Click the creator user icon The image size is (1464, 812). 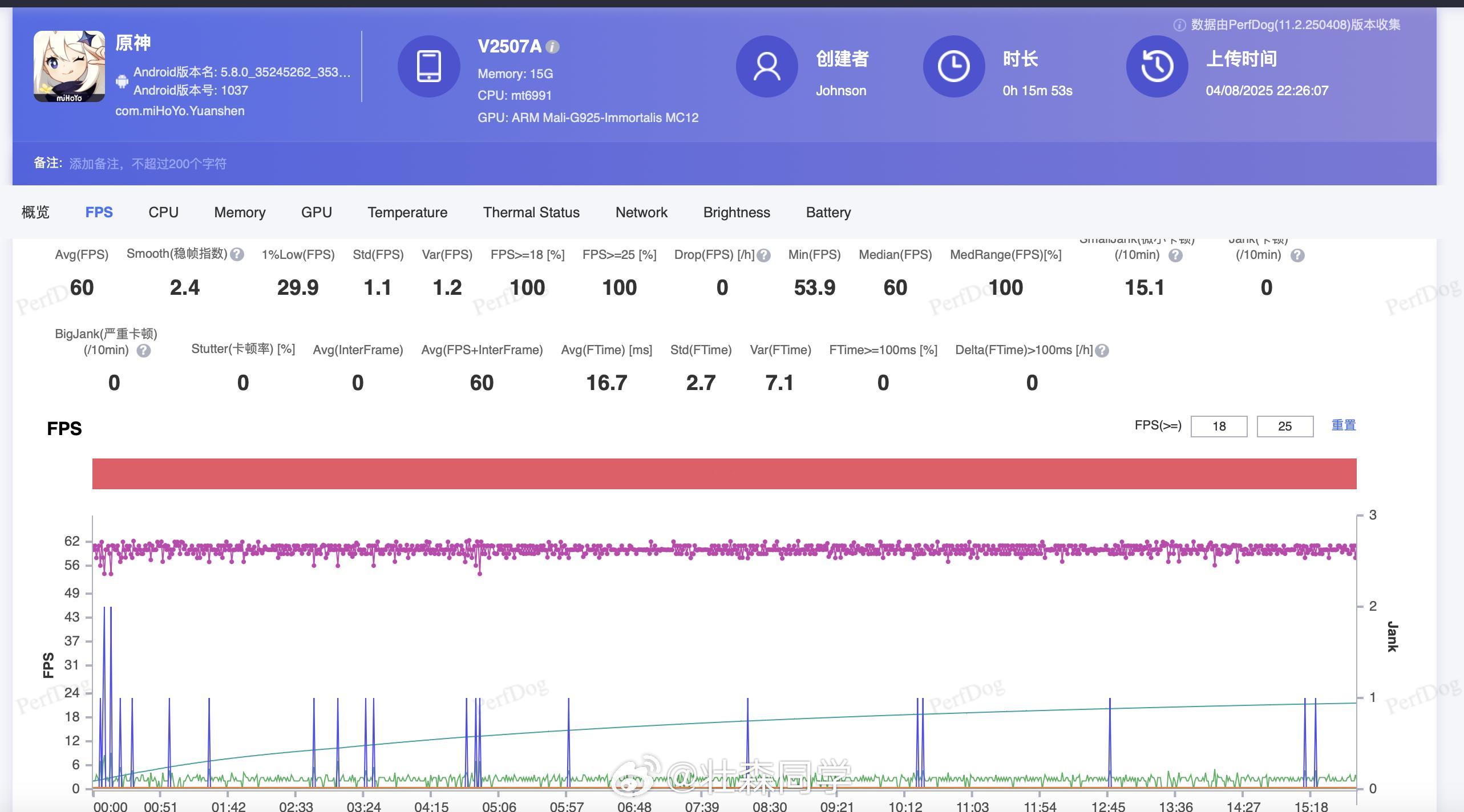pos(767,66)
